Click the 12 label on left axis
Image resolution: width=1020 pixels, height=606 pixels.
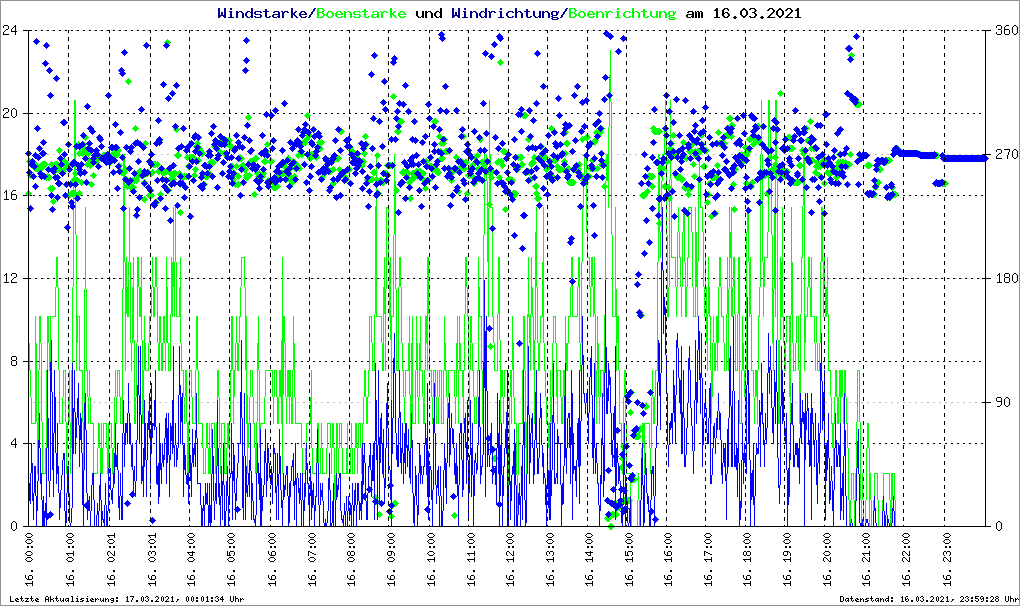point(11,278)
